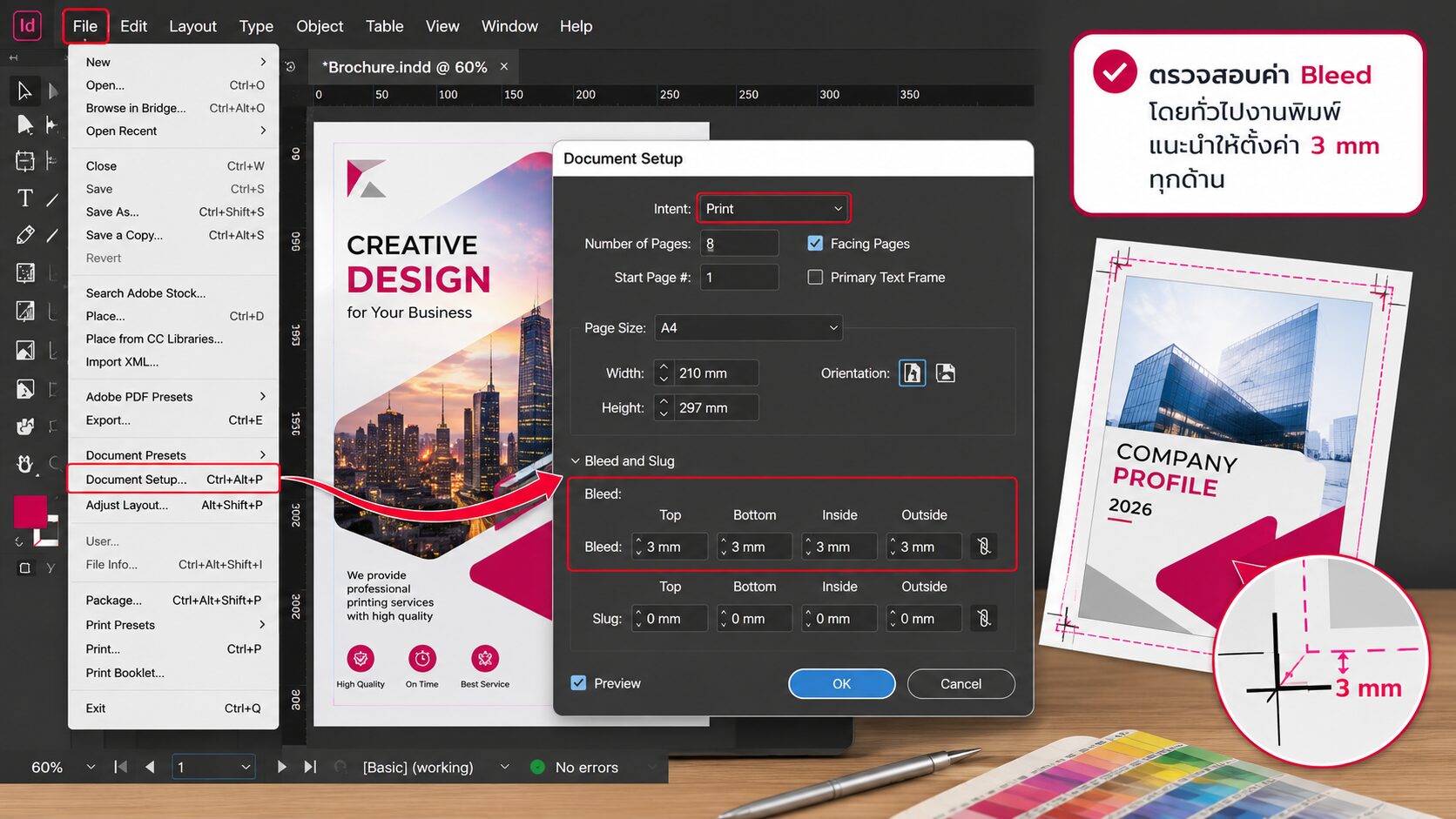Expand the Adobe PDF Presets submenu
The image size is (1456, 819).
tap(175, 396)
